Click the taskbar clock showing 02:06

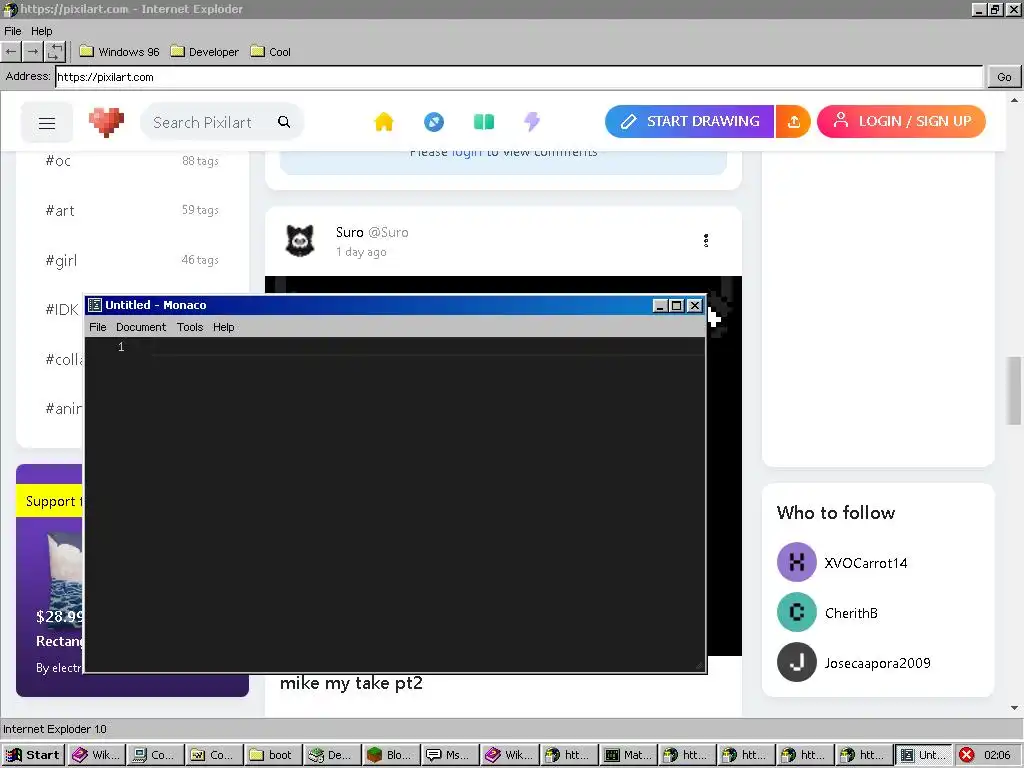click(997, 755)
